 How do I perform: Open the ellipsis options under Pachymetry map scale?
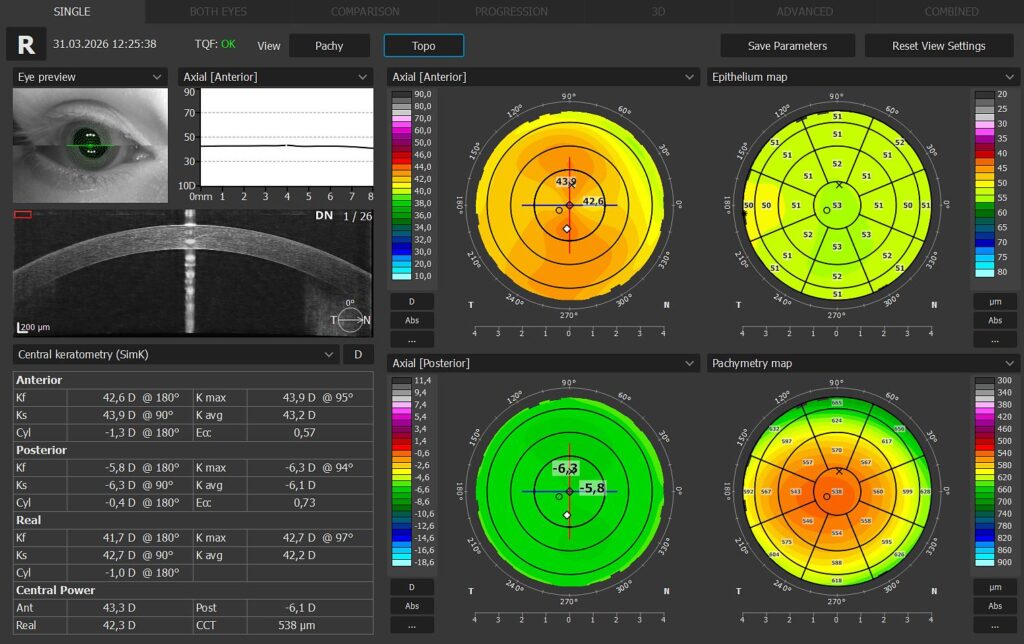995,625
